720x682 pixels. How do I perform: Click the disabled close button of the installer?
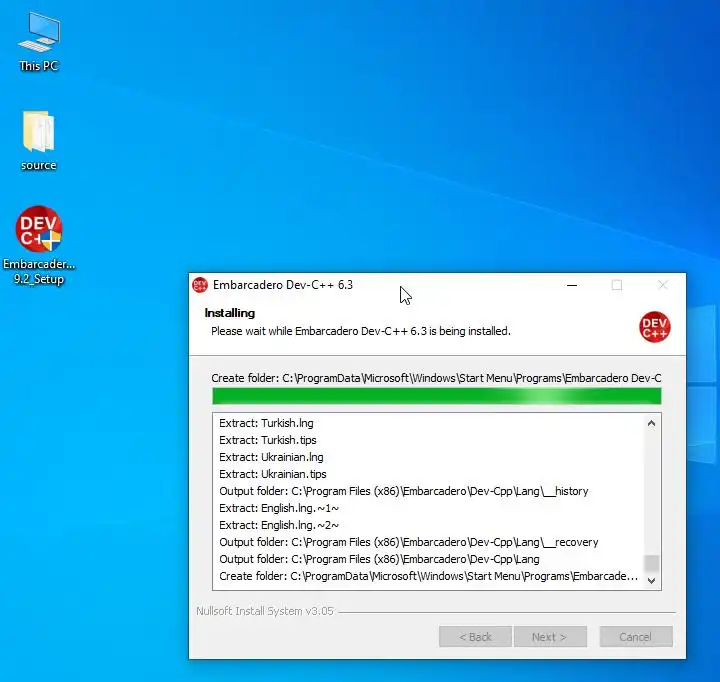pyautogui.click(x=662, y=285)
